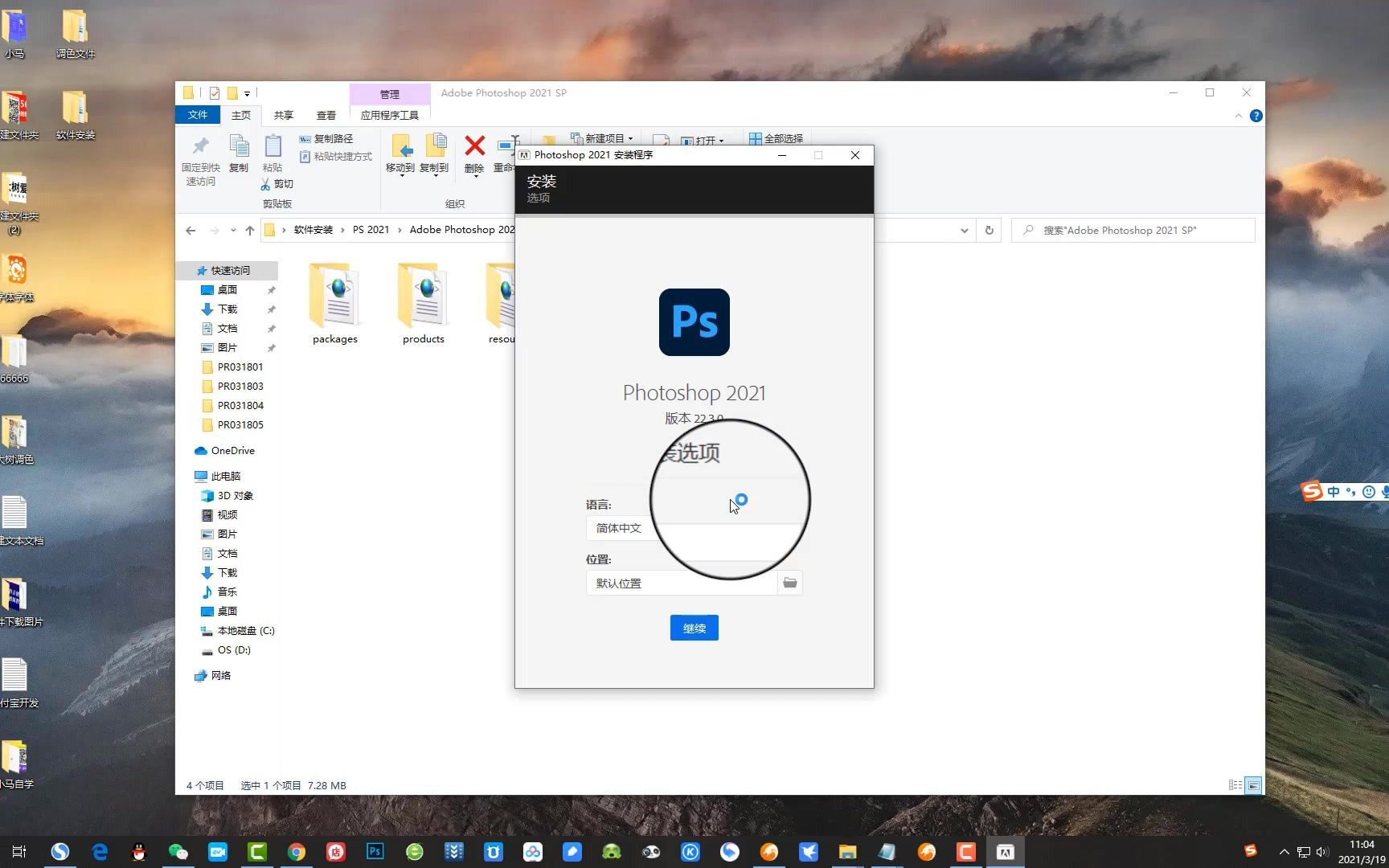Click 粘贴快捷方式 in Explorer ribbon
This screenshot has height=868, width=1389.
pos(336,156)
